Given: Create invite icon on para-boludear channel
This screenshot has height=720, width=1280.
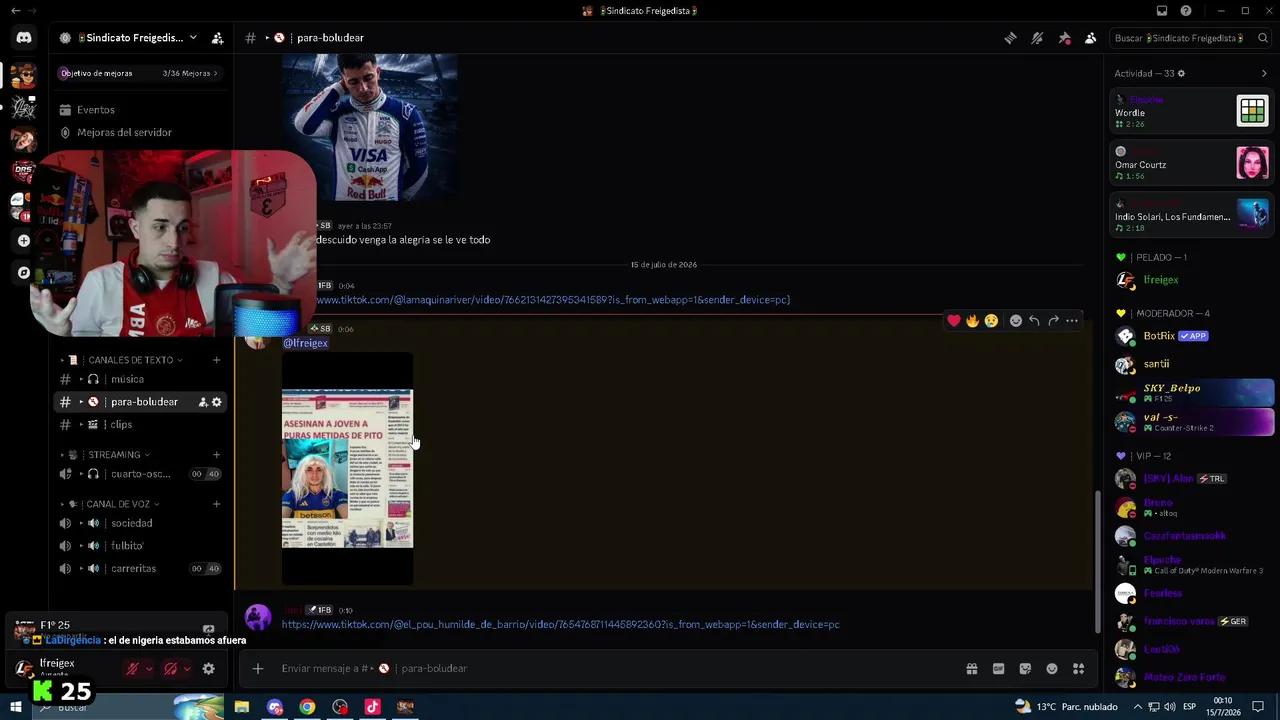Looking at the screenshot, I should (x=203, y=402).
